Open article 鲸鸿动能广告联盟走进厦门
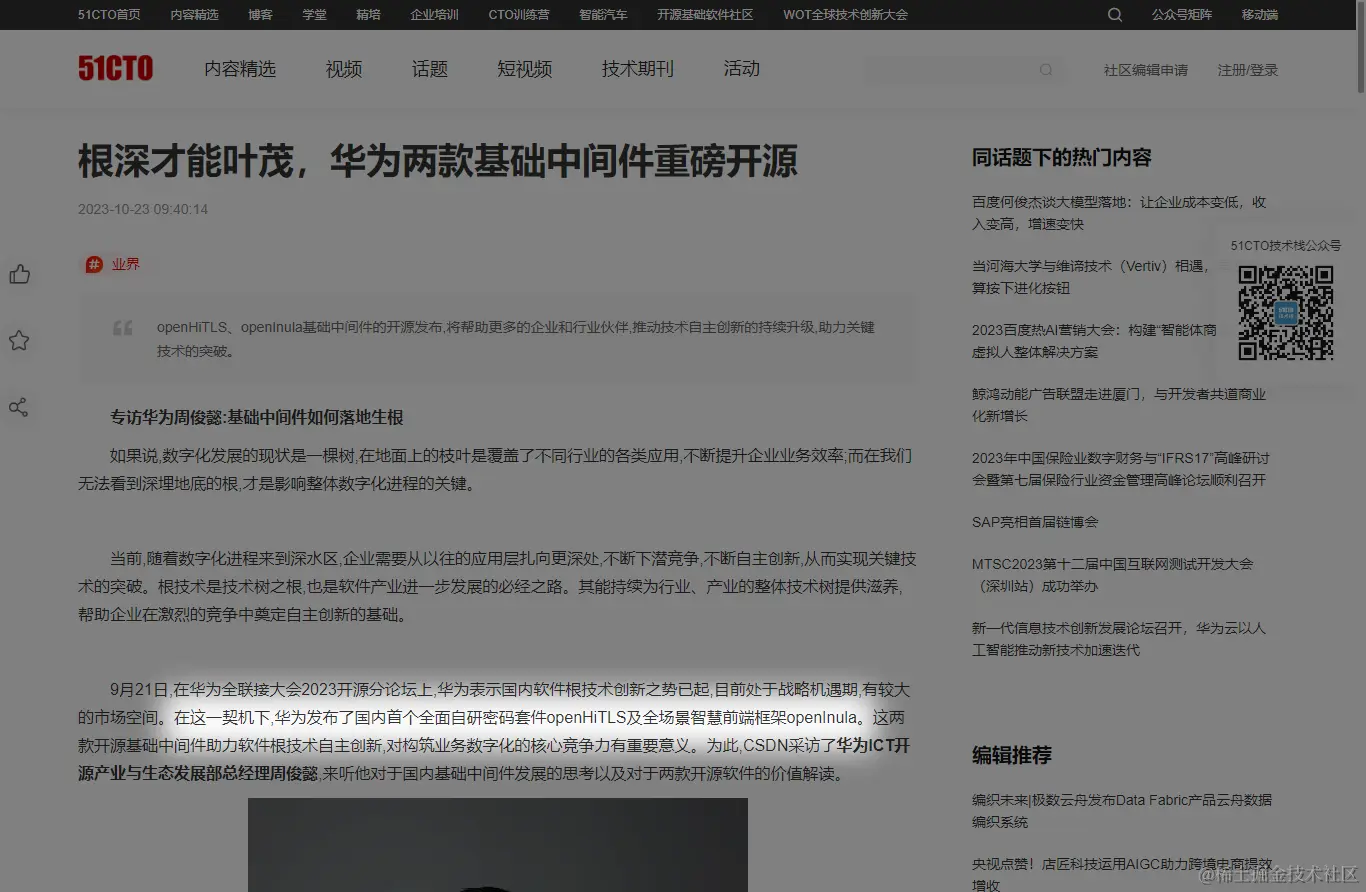This screenshot has height=892, width=1366. pos(1119,405)
